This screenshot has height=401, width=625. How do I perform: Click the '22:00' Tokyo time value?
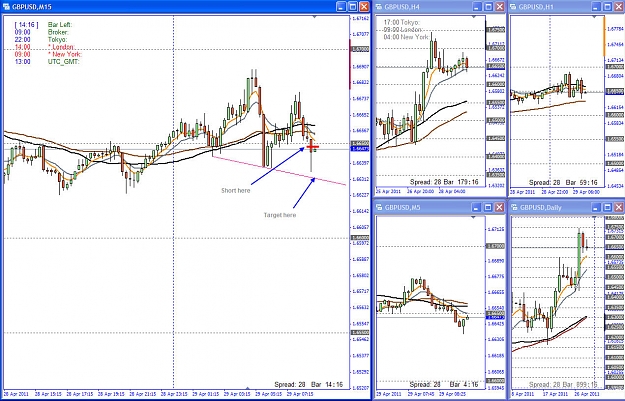(x=22, y=39)
